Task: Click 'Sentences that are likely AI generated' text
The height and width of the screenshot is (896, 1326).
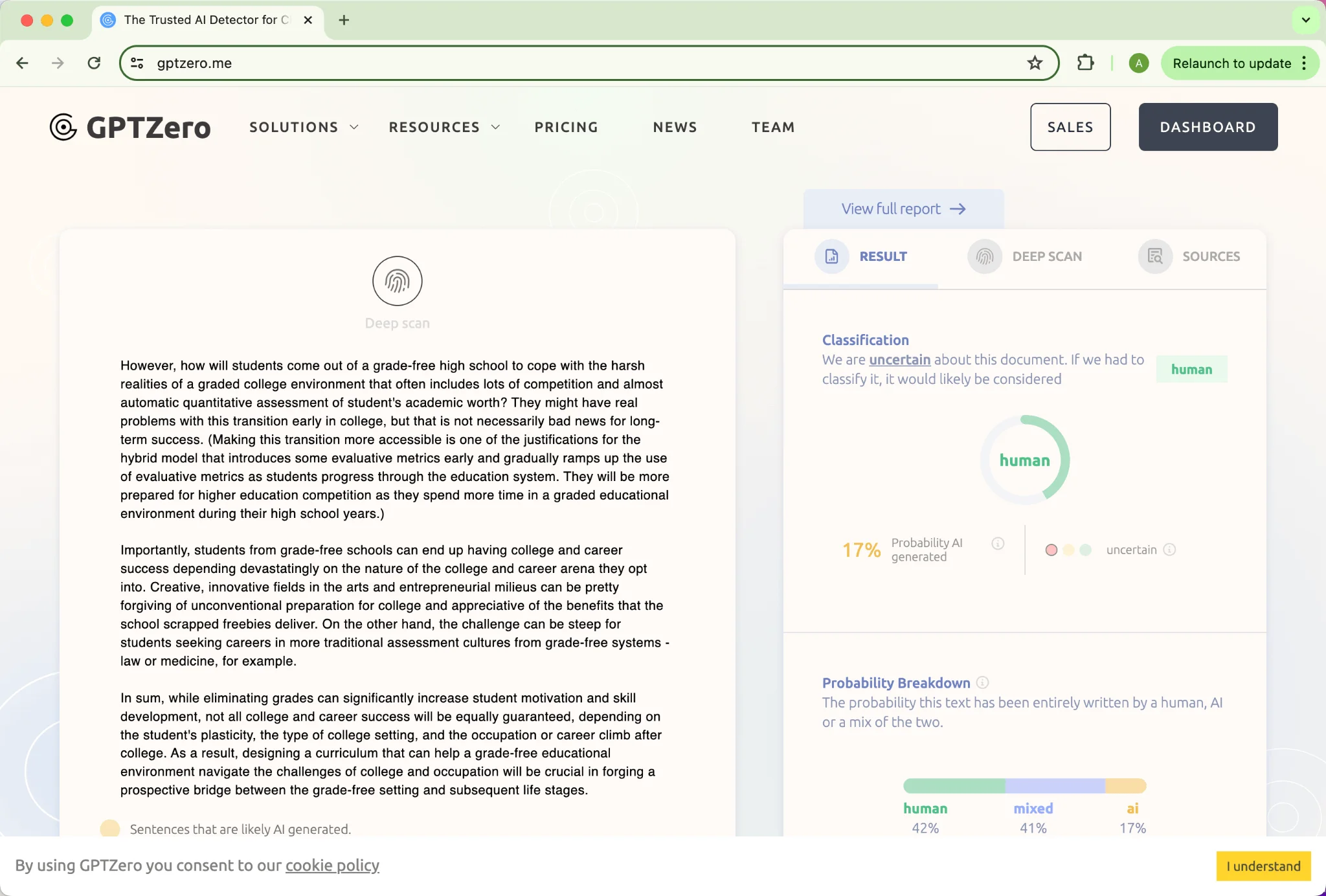Action: click(x=240, y=829)
